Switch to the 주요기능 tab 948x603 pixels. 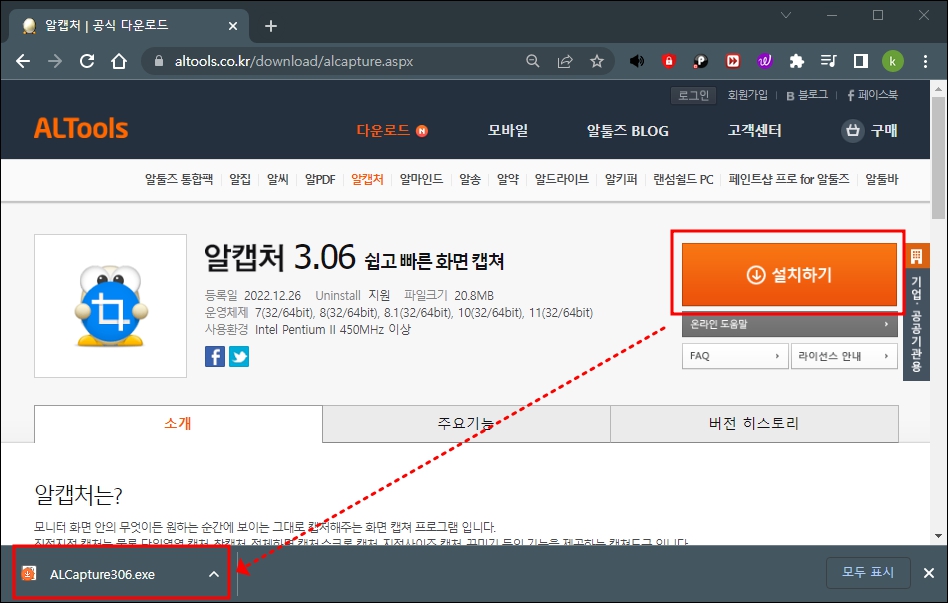click(466, 424)
